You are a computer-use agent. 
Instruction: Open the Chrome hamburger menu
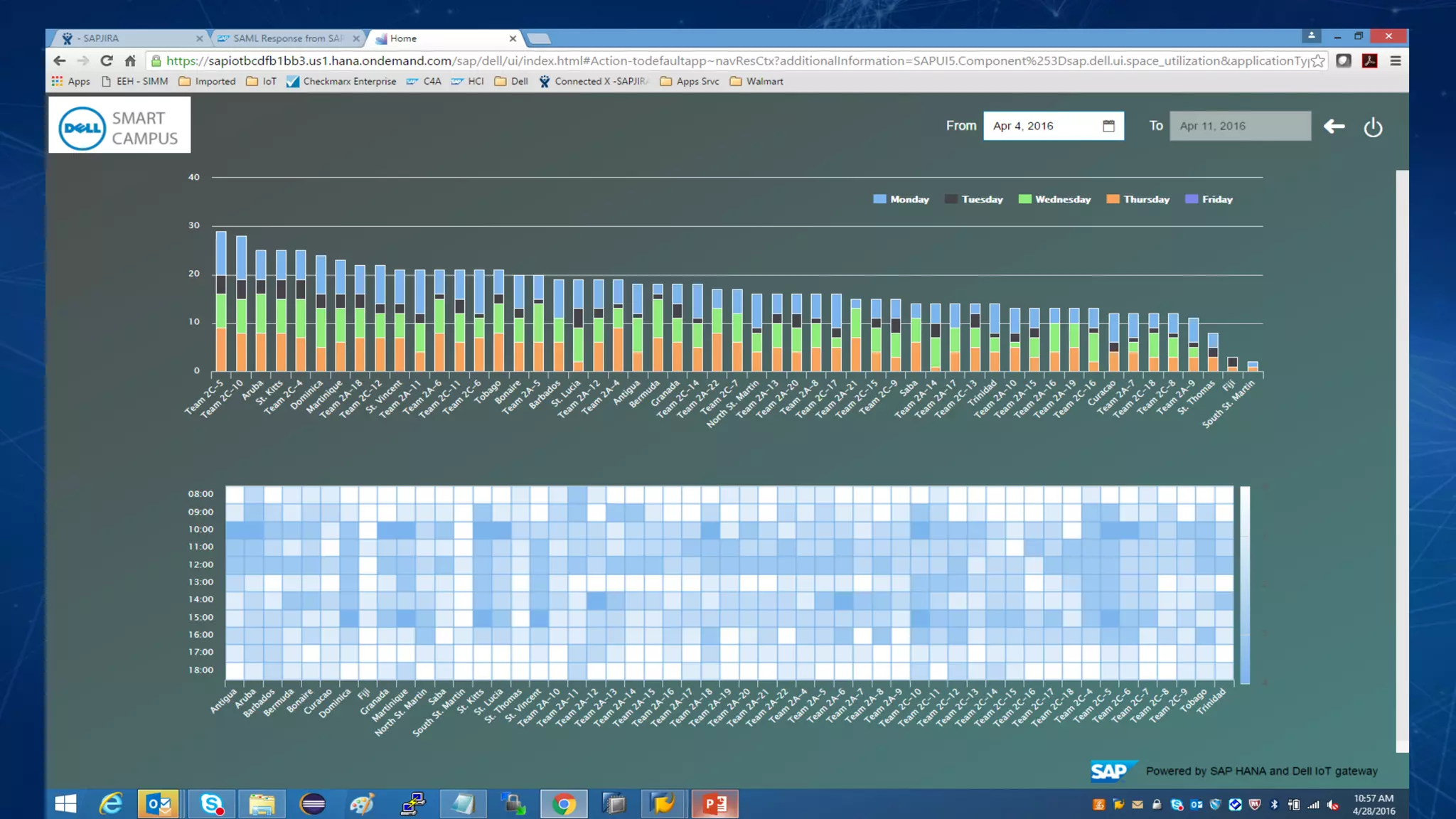[x=1395, y=61]
